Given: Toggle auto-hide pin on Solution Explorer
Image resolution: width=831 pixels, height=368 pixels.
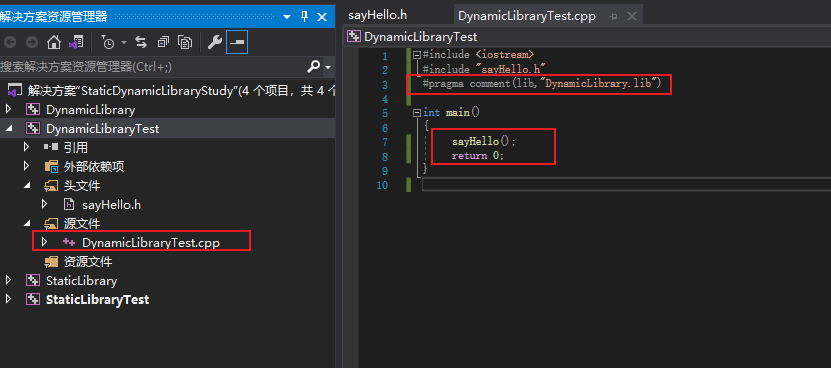Looking at the screenshot, I should (x=304, y=17).
